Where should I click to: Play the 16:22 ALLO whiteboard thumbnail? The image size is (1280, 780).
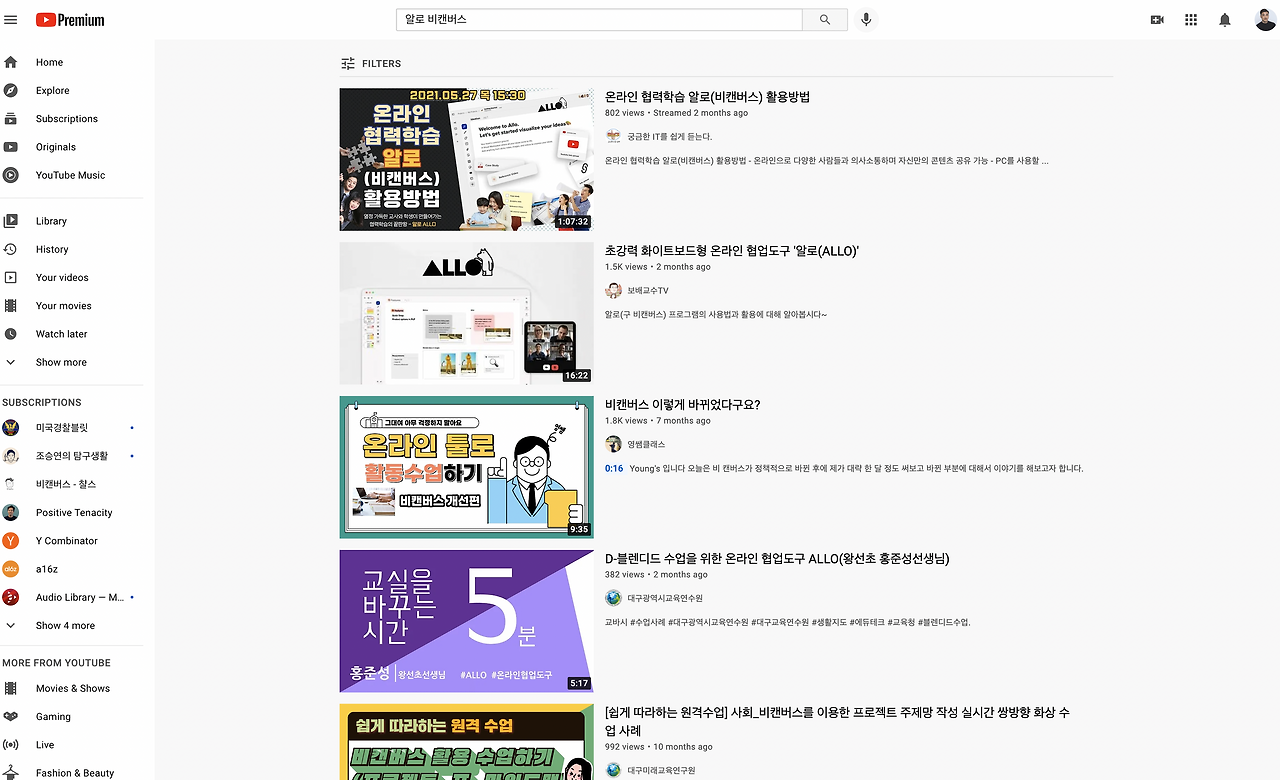pos(466,313)
